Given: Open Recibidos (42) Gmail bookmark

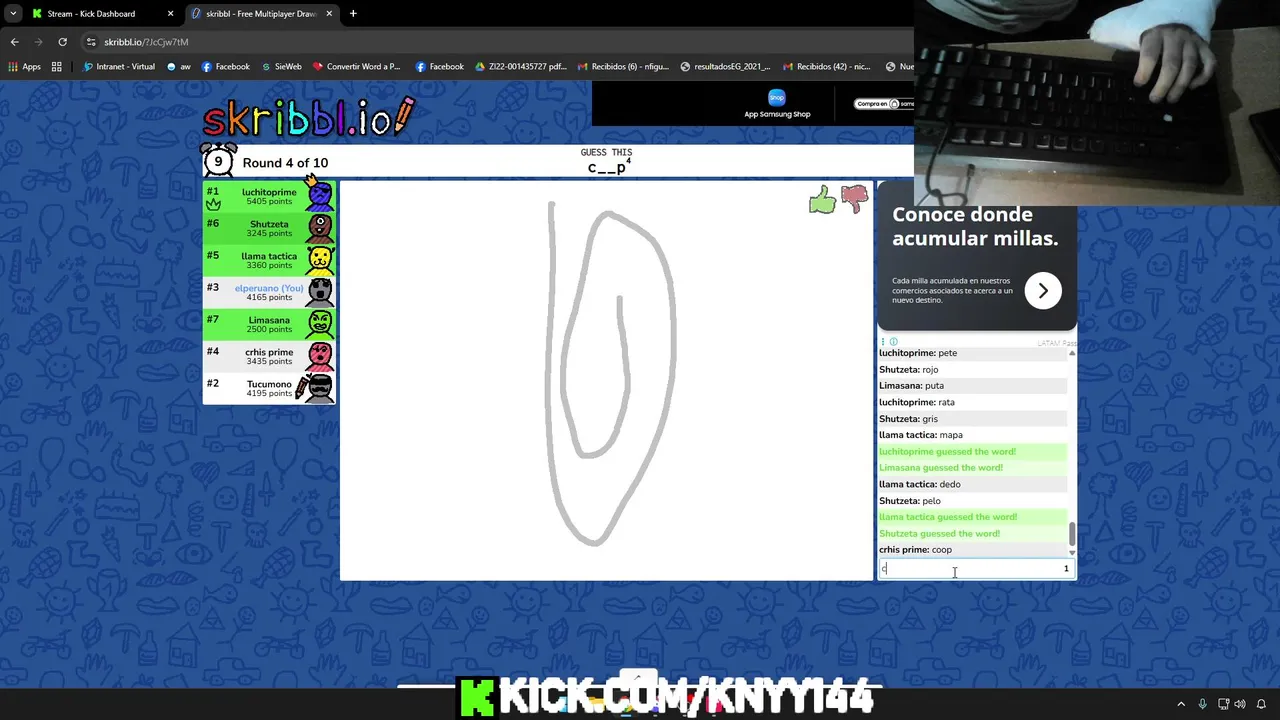Looking at the screenshot, I should pyautogui.click(x=826, y=67).
